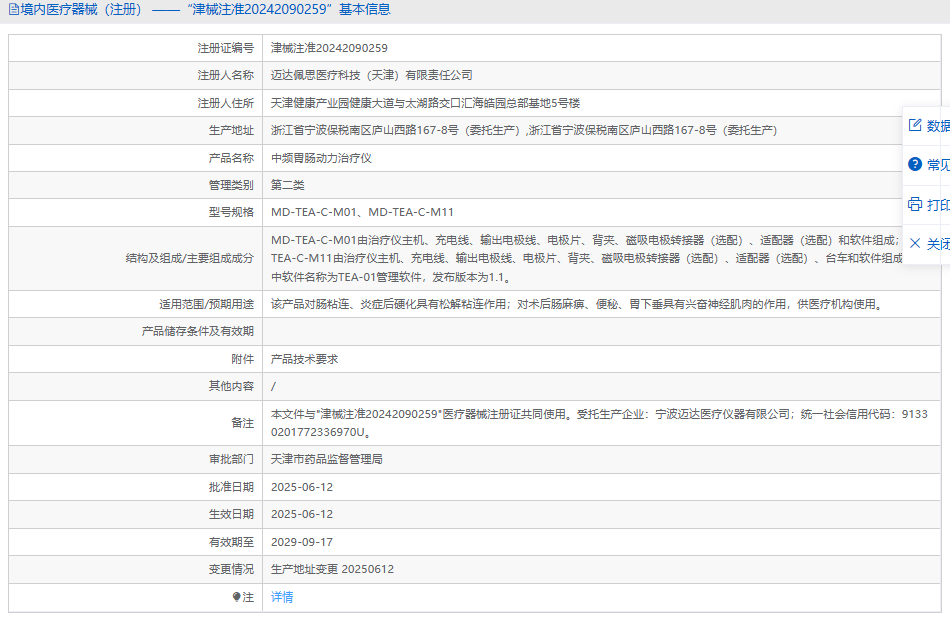The width and height of the screenshot is (950, 619).
Task: Click the 注册人名称 row label
Action: pyautogui.click(x=225, y=75)
